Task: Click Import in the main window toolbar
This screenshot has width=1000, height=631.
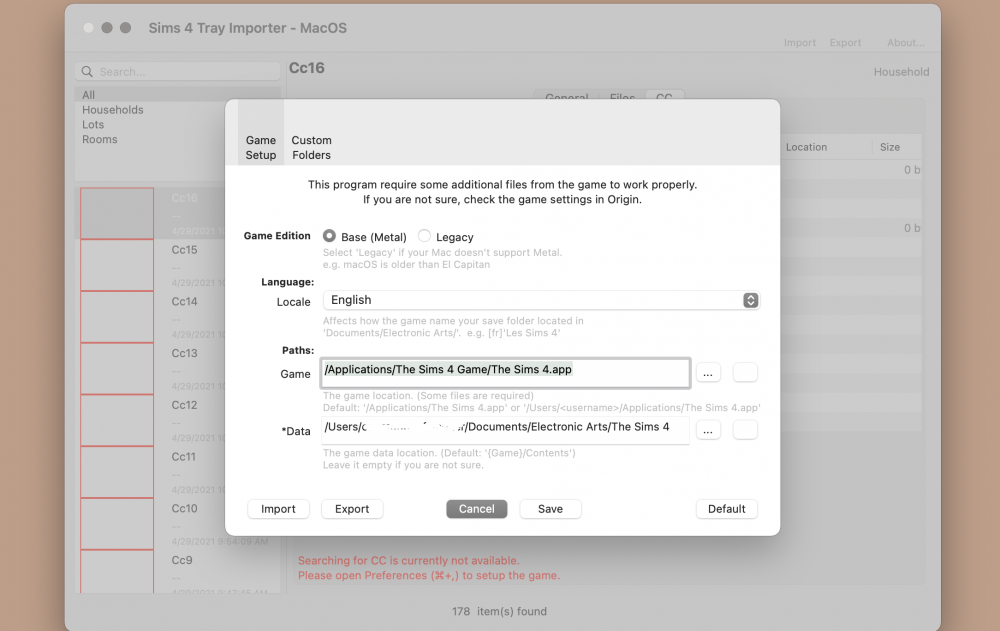Action: [x=800, y=43]
